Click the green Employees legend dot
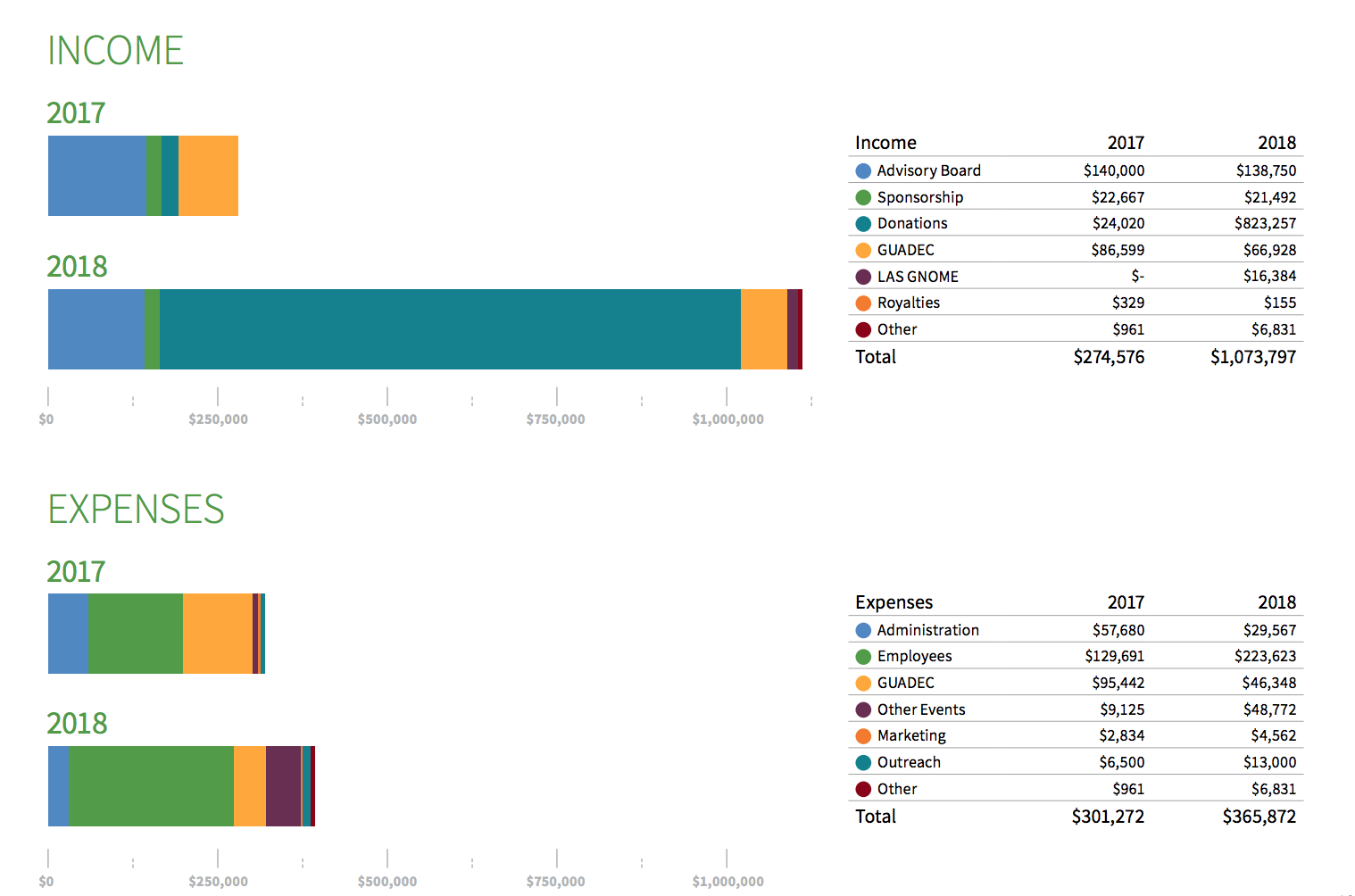Image resolution: width=1355 pixels, height=896 pixels. tap(863, 657)
